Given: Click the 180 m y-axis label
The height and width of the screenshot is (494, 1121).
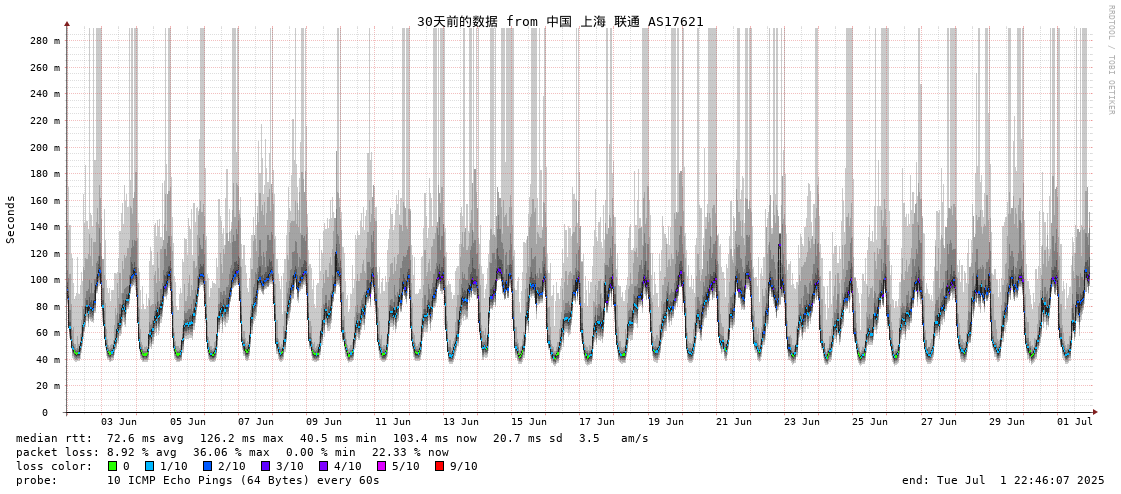Looking at the screenshot, I should tap(45, 174).
